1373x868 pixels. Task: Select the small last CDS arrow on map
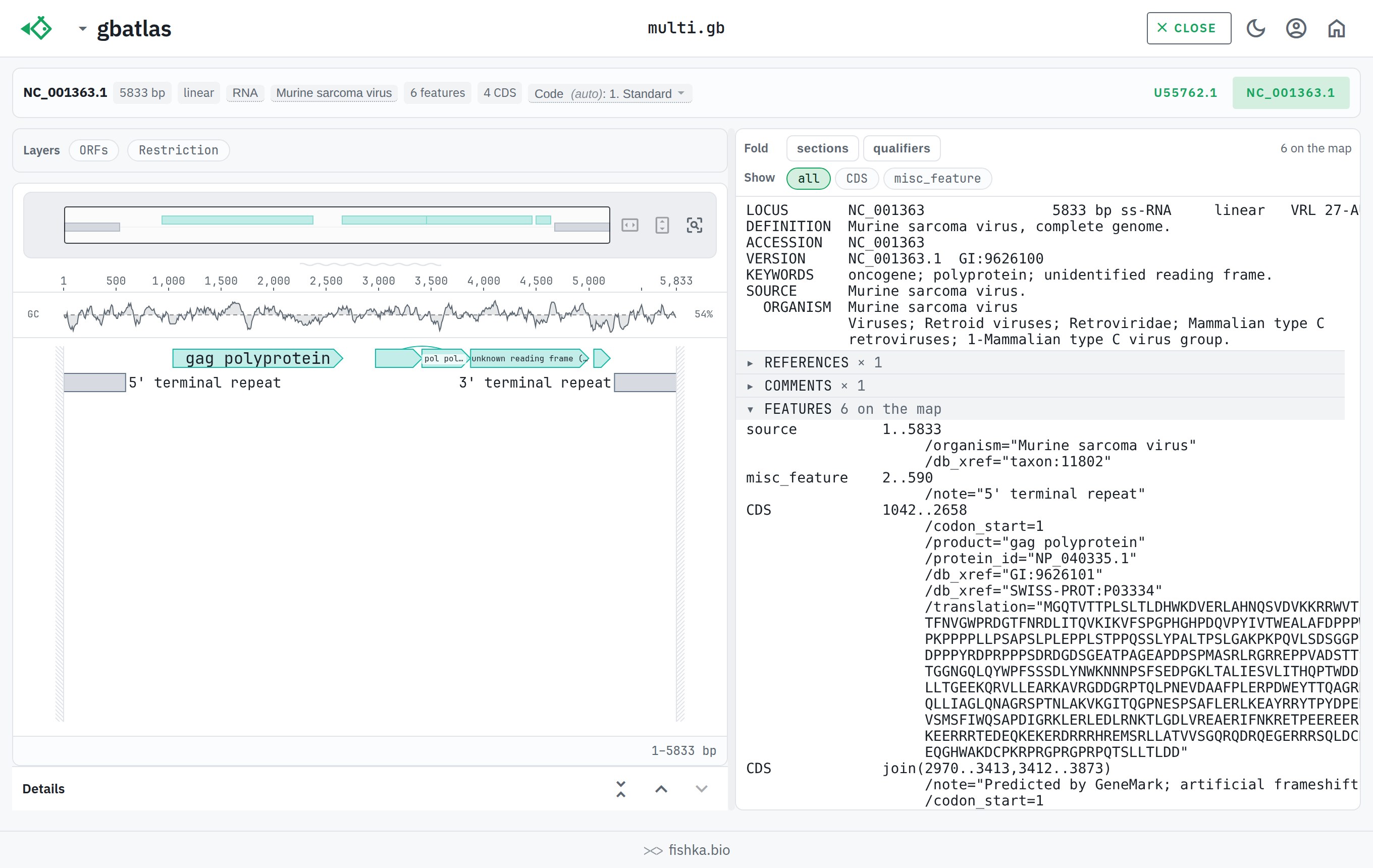(602, 358)
